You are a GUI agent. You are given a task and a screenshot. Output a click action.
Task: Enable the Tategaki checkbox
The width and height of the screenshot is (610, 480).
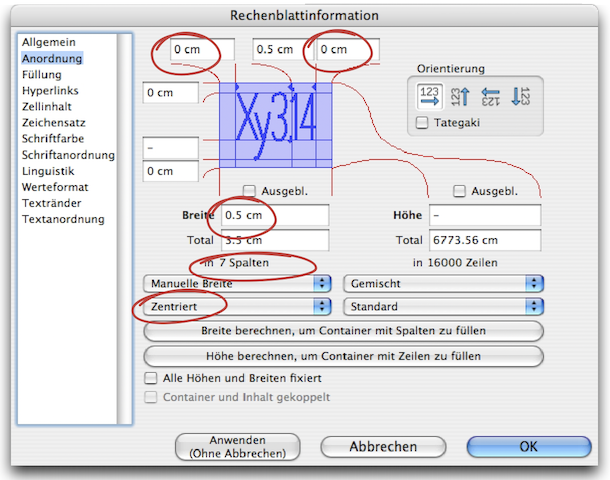422,122
